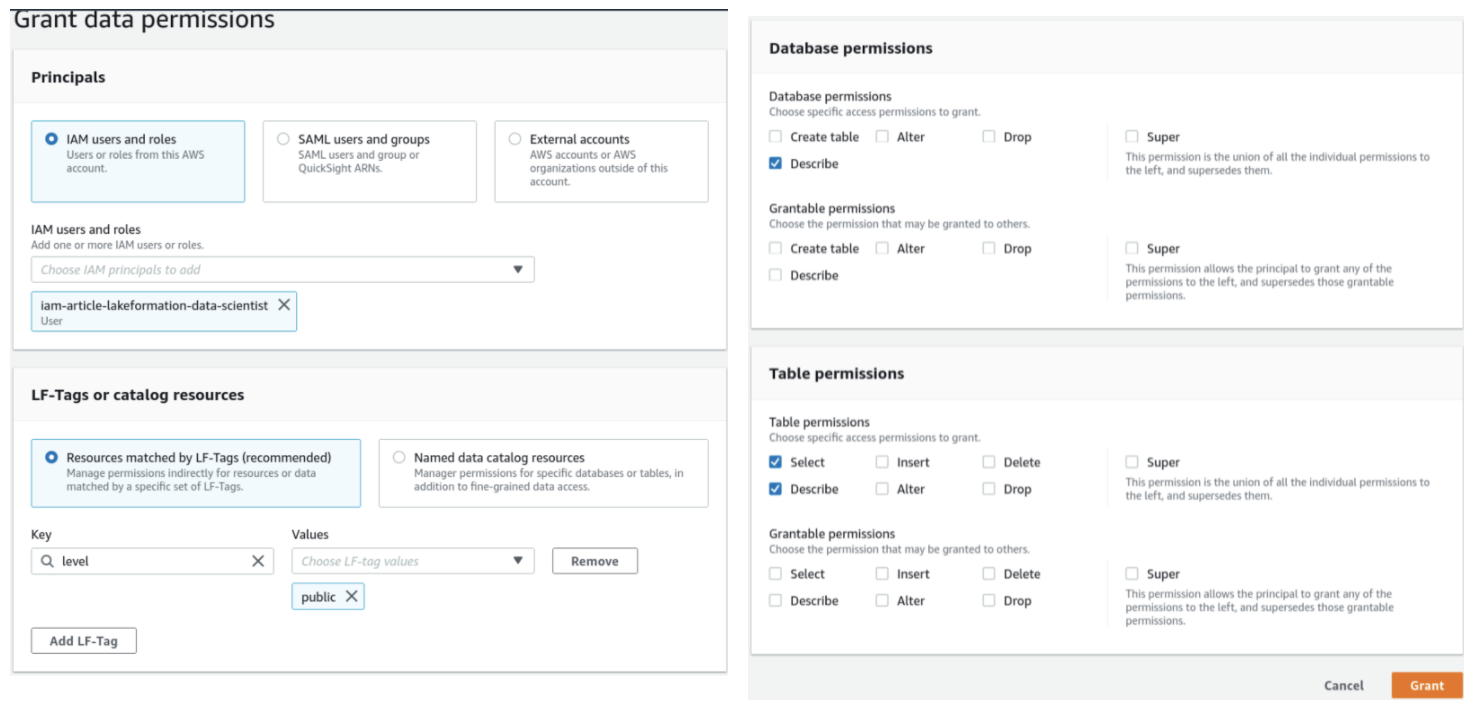Clear the level key field with X
The image size is (1474, 723).
pyautogui.click(x=258, y=561)
